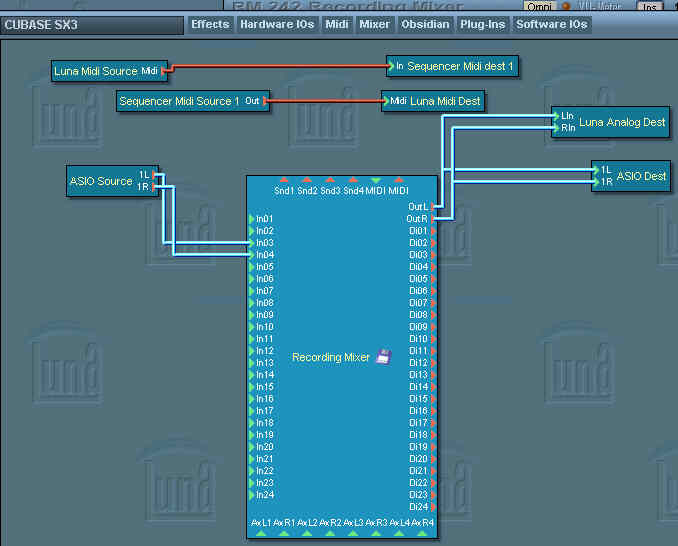Click the red MIDI cable from Luna Midi Source

(x=281, y=66)
